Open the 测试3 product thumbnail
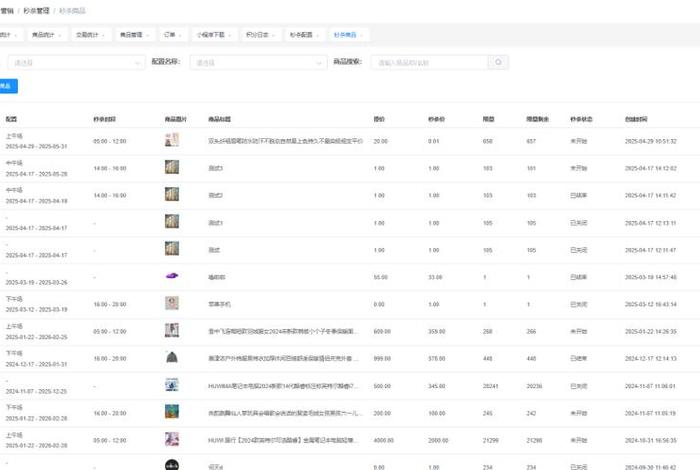 pyautogui.click(x=172, y=167)
